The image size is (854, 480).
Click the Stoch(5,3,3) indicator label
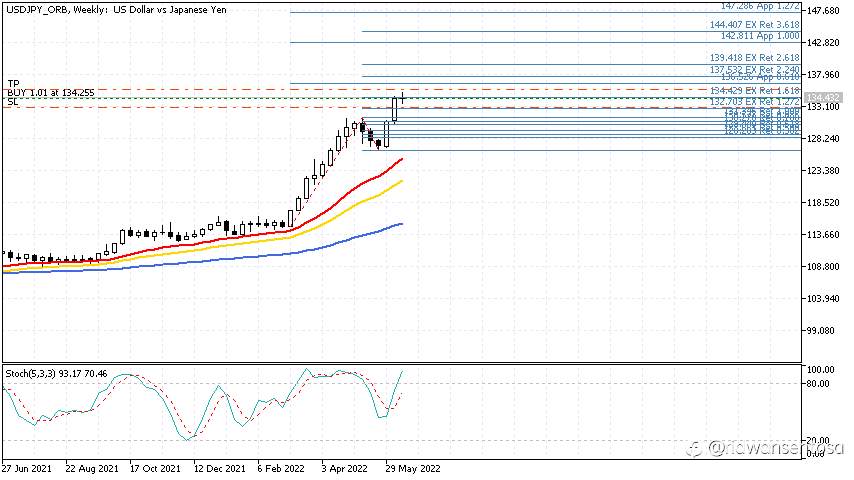(56, 374)
